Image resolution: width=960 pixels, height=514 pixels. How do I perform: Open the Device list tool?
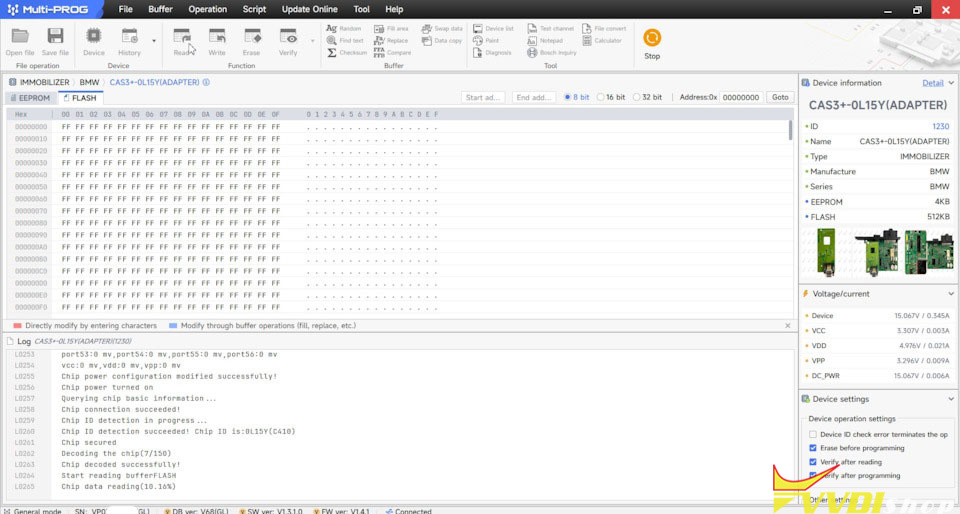tap(493, 29)
